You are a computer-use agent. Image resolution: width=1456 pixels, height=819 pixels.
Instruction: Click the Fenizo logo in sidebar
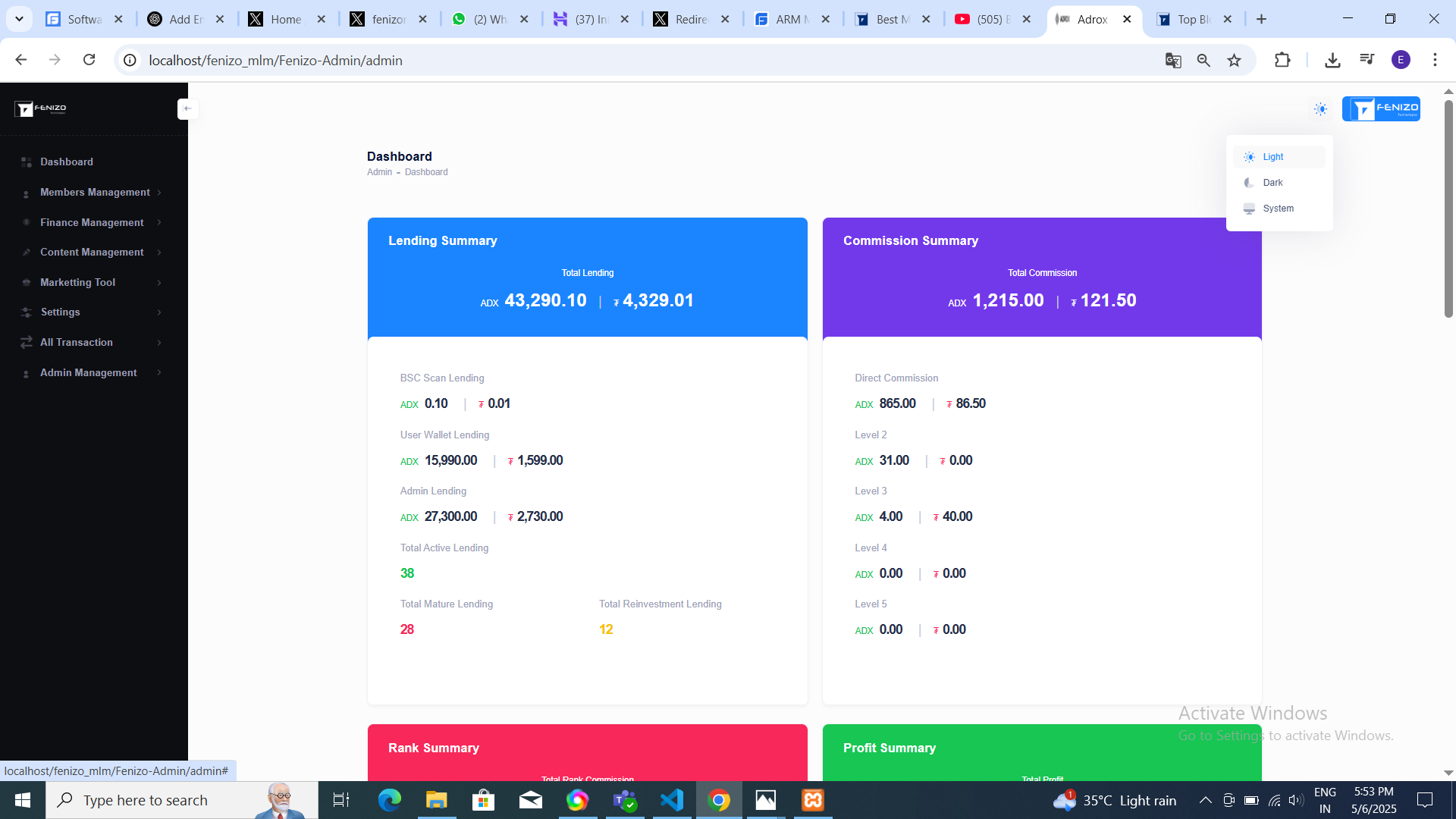[x=41, y=108]
